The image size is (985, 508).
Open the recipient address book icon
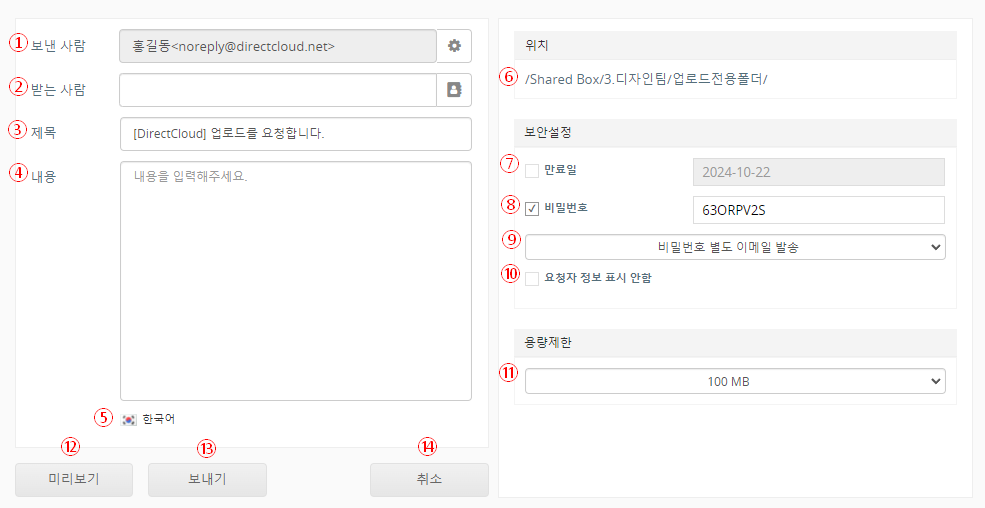click(x=454, y=90)
